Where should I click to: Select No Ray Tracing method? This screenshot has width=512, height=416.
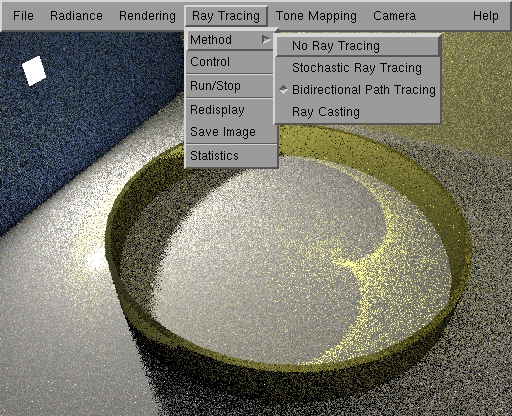pos(358,46)
